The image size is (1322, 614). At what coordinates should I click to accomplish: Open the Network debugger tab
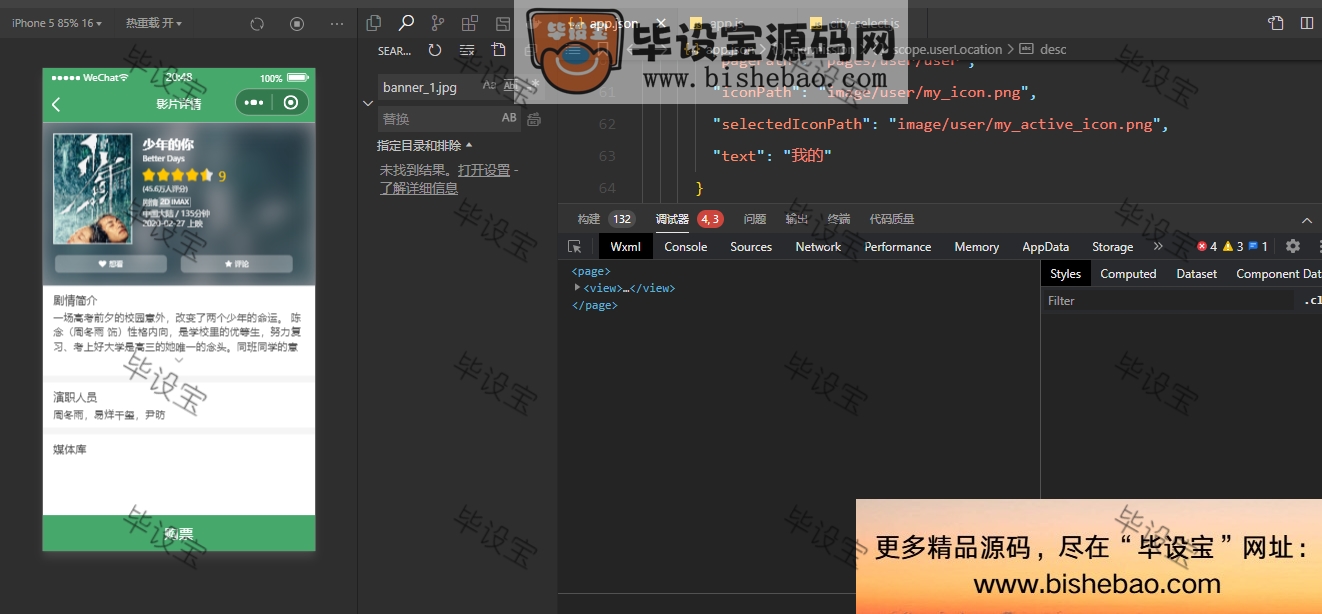click(x=818, y=247)
